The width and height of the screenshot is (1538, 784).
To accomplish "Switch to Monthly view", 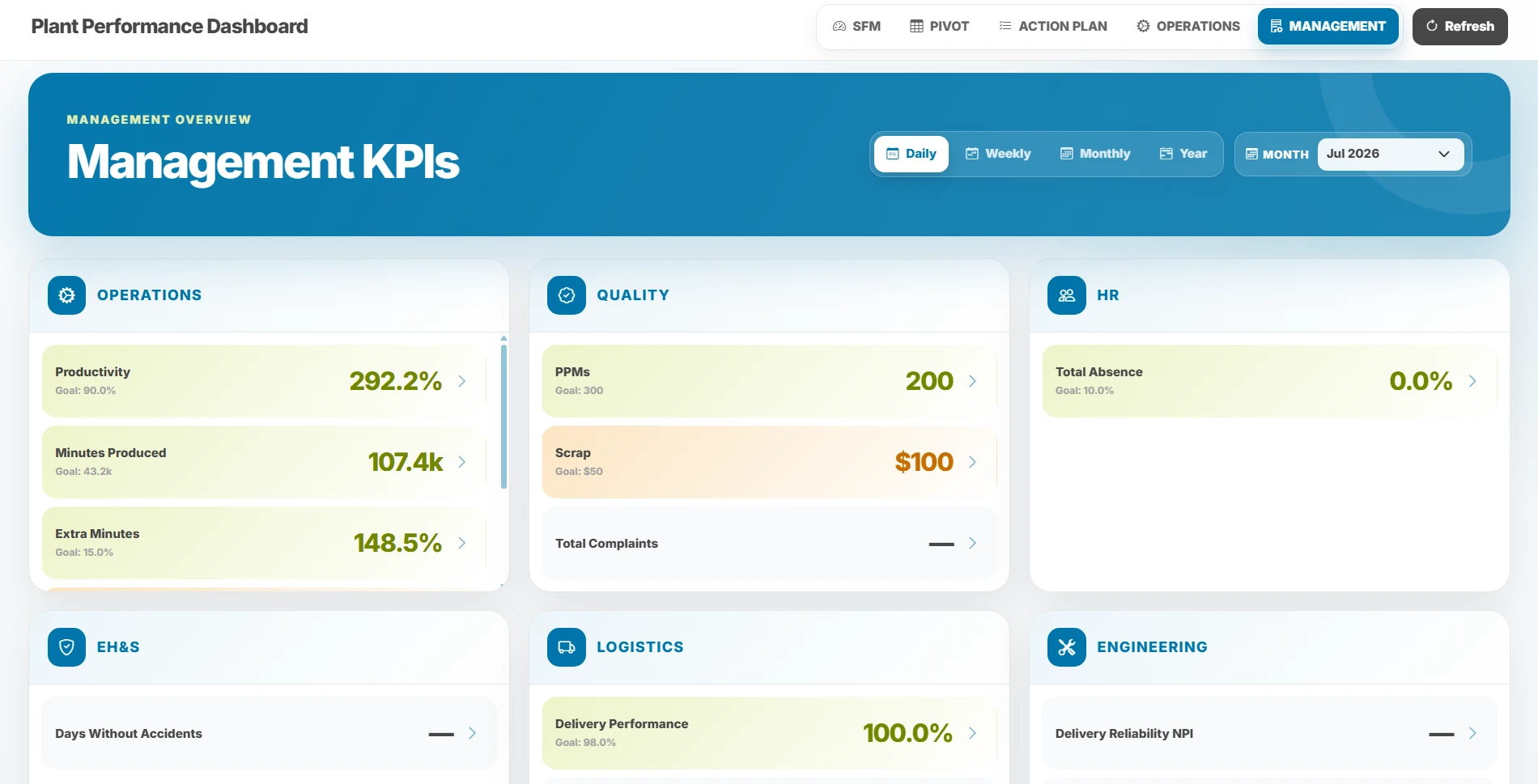I will pyautogui.click(x=1095, y=154).
